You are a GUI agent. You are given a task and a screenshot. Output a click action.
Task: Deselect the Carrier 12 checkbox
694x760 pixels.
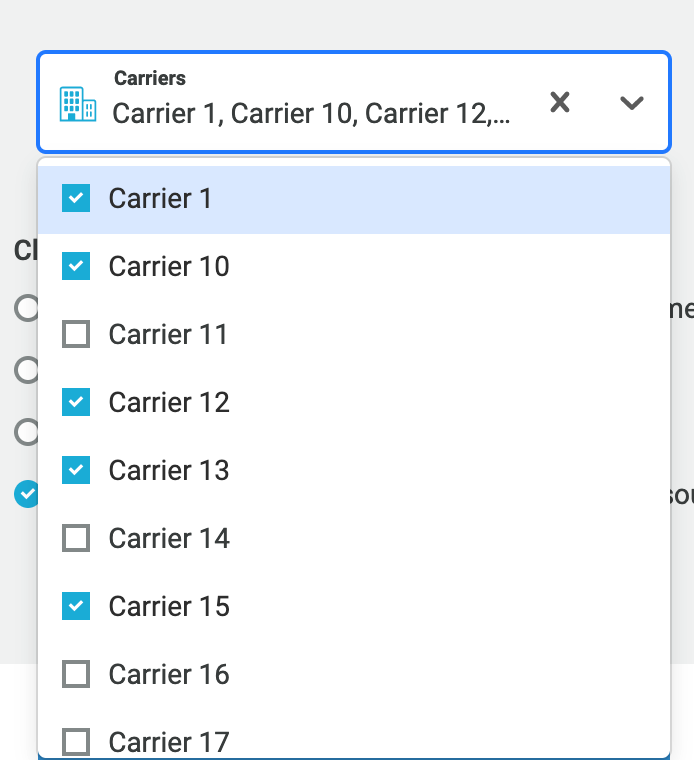coord(76,402)
